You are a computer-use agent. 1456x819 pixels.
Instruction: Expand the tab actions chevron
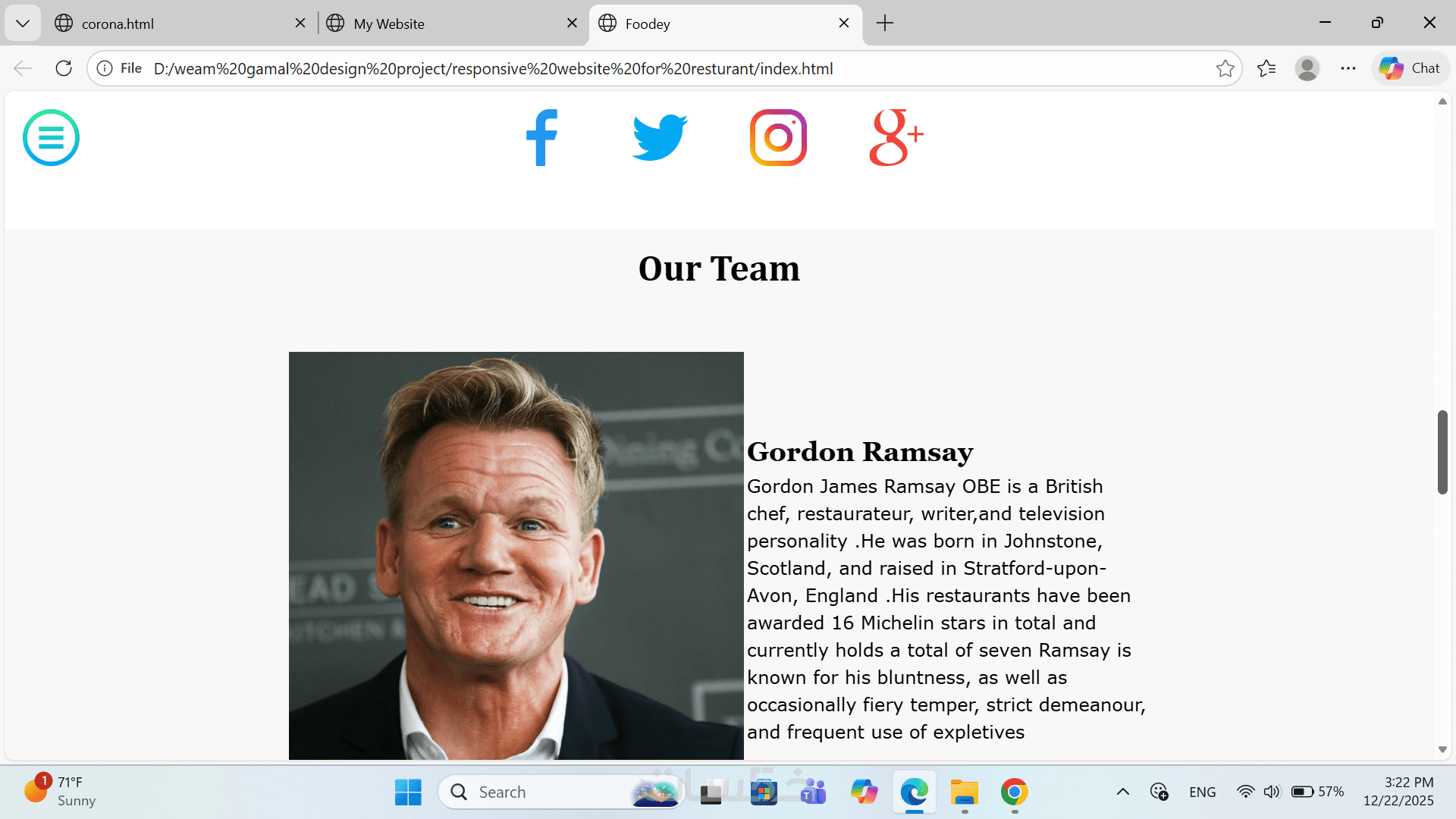coord(23,24)
